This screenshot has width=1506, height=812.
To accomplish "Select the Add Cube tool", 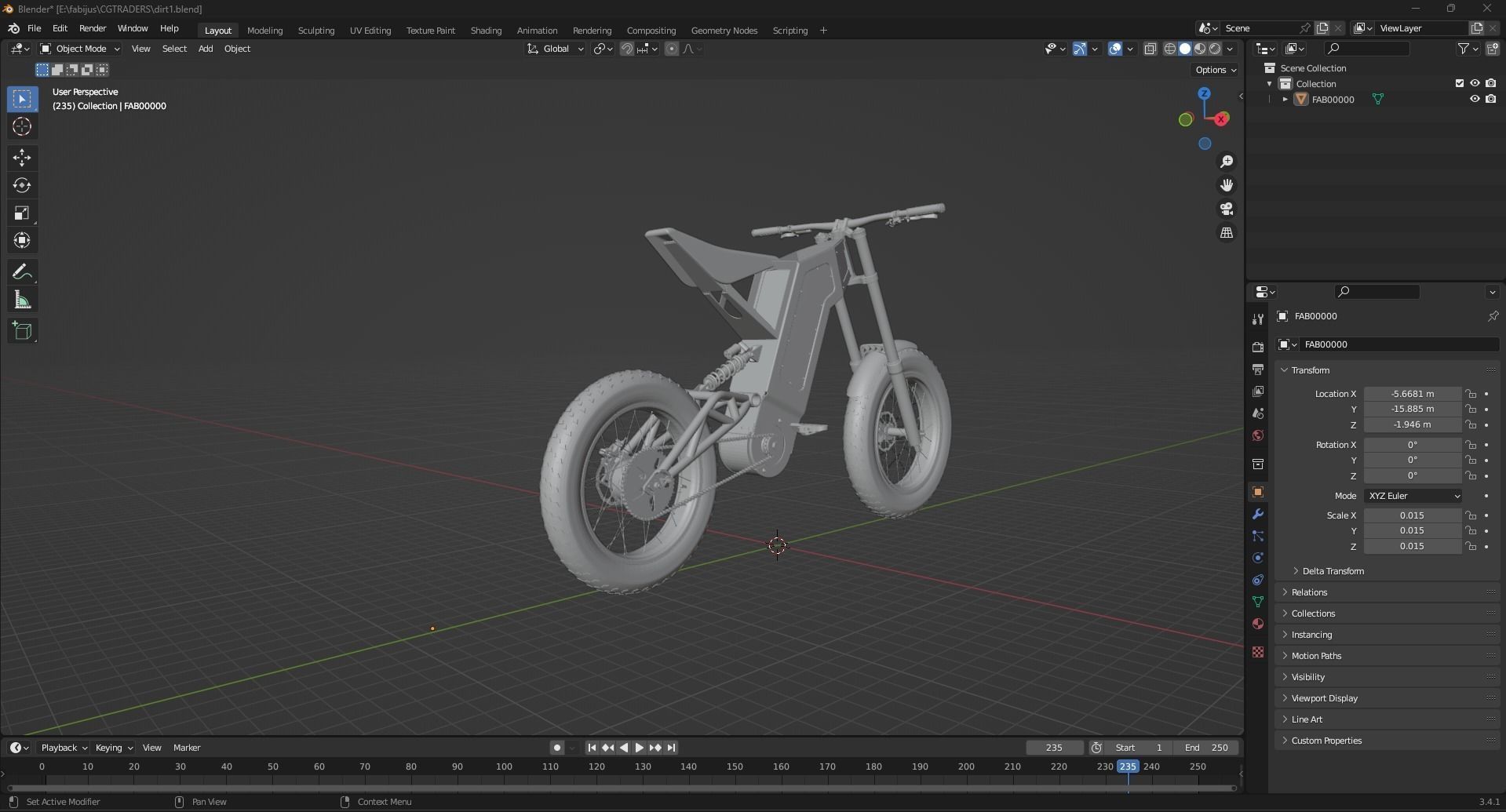I will click(22, 331).
